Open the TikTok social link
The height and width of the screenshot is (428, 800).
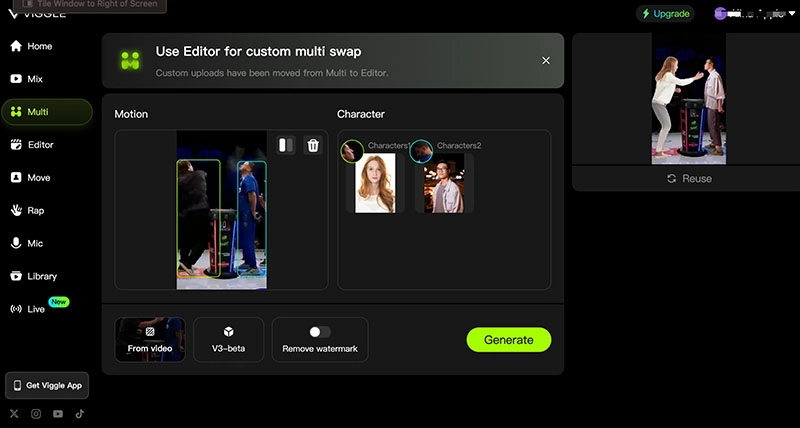(x=80, y=414)
